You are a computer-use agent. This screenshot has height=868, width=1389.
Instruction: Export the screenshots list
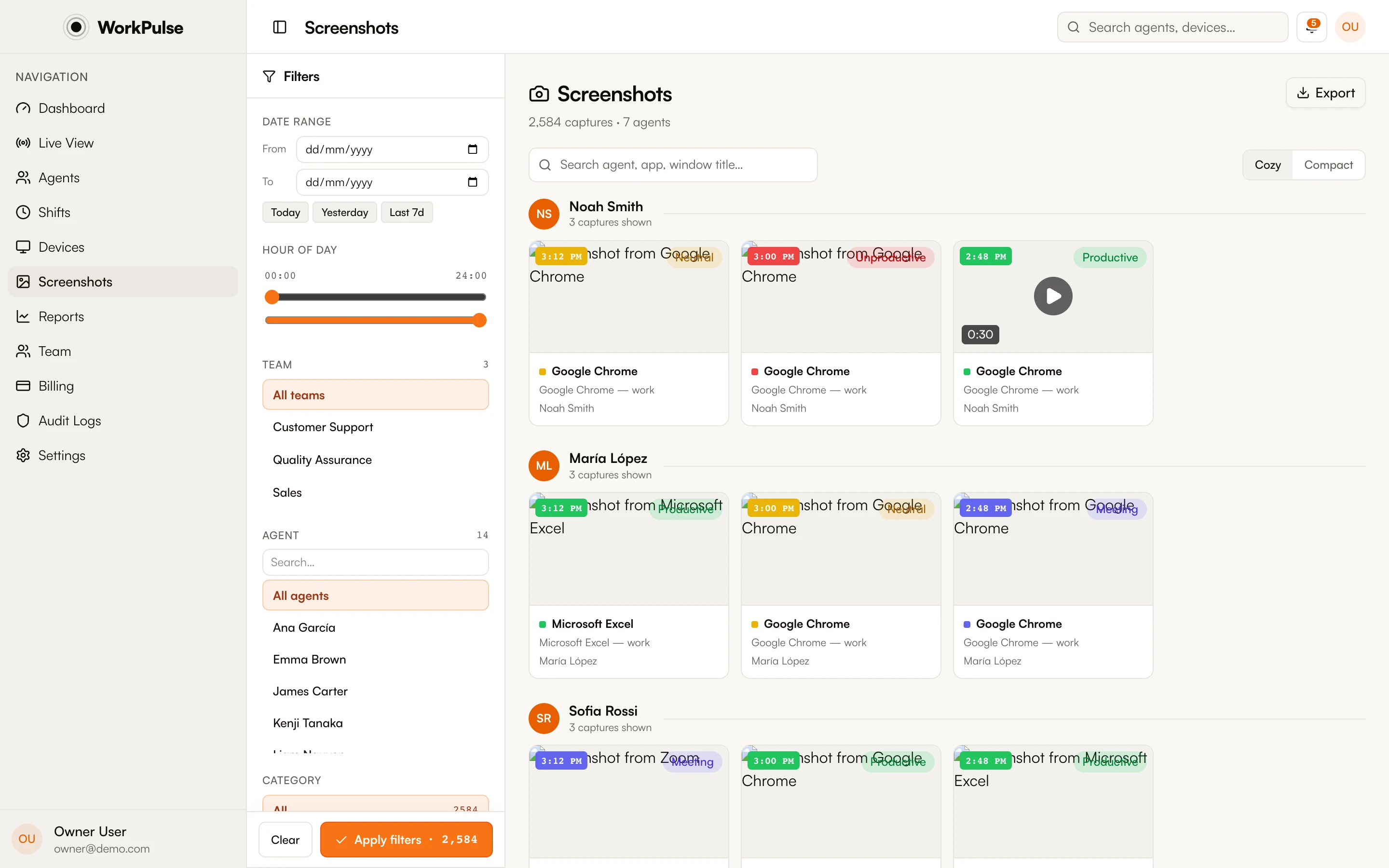click(x=1325, y=93)
